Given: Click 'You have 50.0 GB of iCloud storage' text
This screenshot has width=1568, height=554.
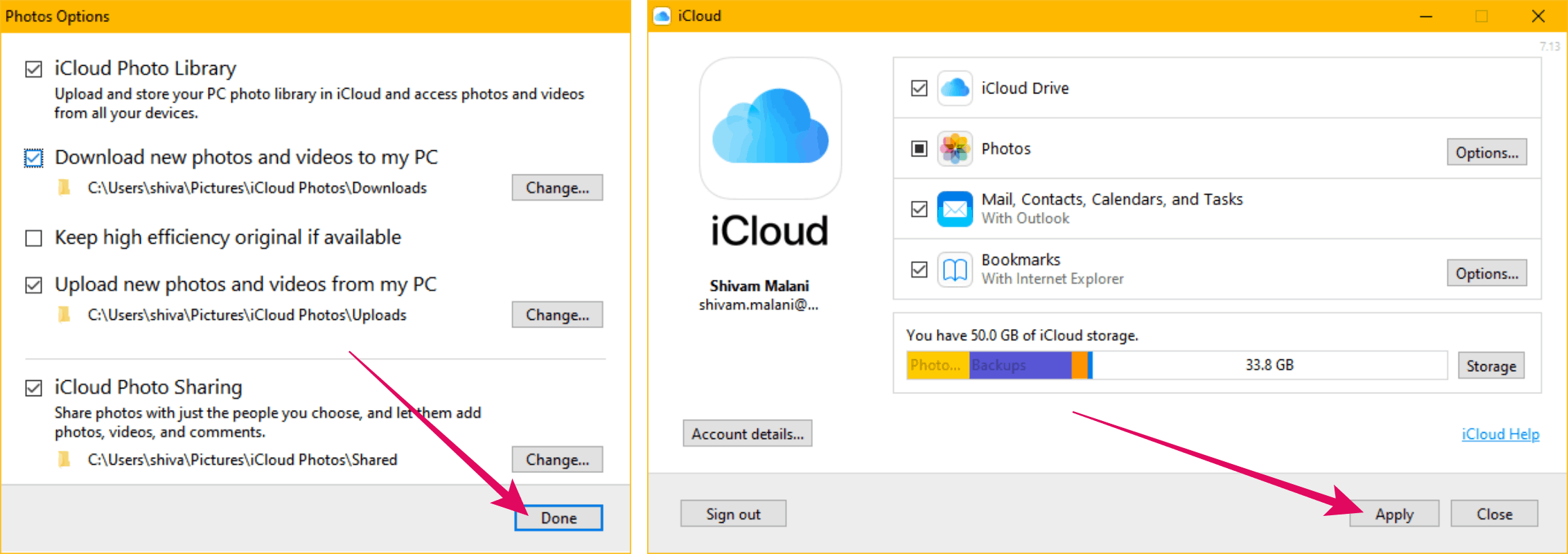Looking at the screenshot, I should [x=1022, y=335].
